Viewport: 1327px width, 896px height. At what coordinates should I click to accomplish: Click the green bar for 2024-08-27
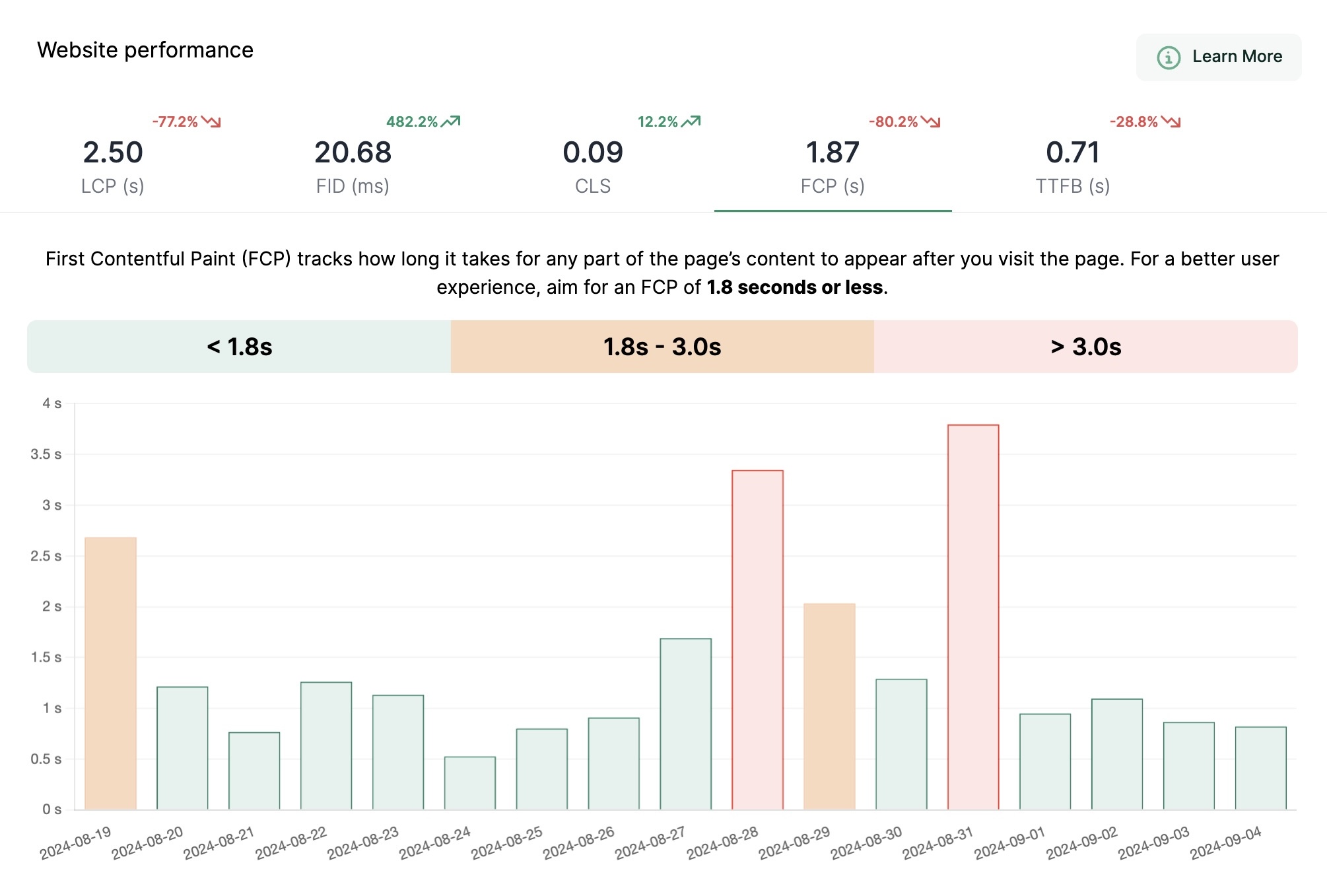(x=686, y=724)
